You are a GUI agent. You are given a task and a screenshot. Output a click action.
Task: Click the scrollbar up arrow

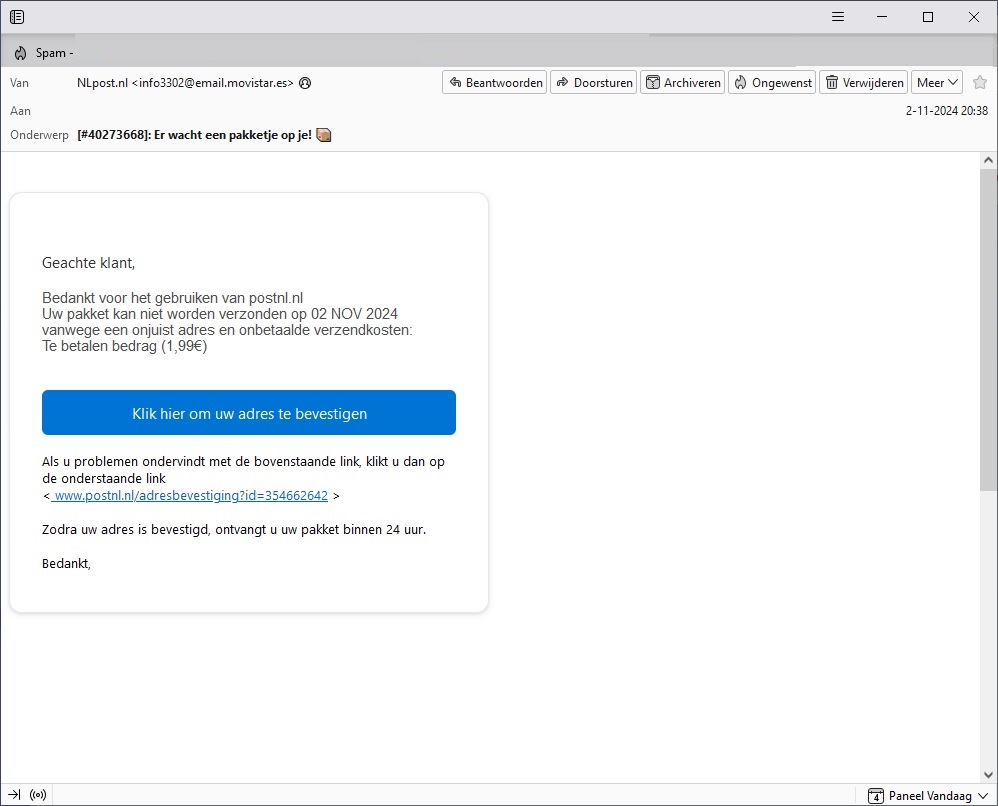pyautogui.click(x=989, y=161)
